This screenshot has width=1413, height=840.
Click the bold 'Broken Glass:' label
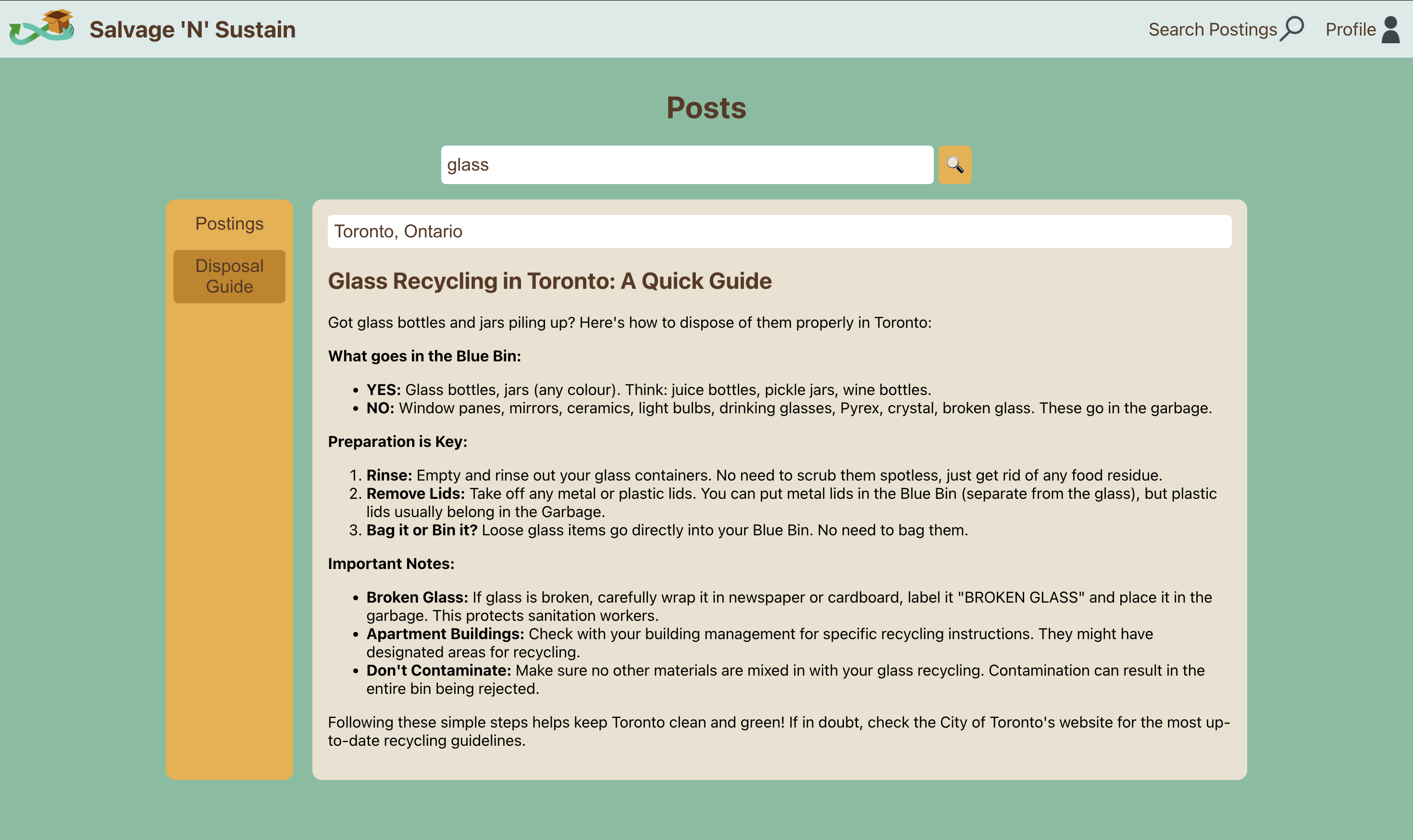pyautogui.click(x=417, y=597)
